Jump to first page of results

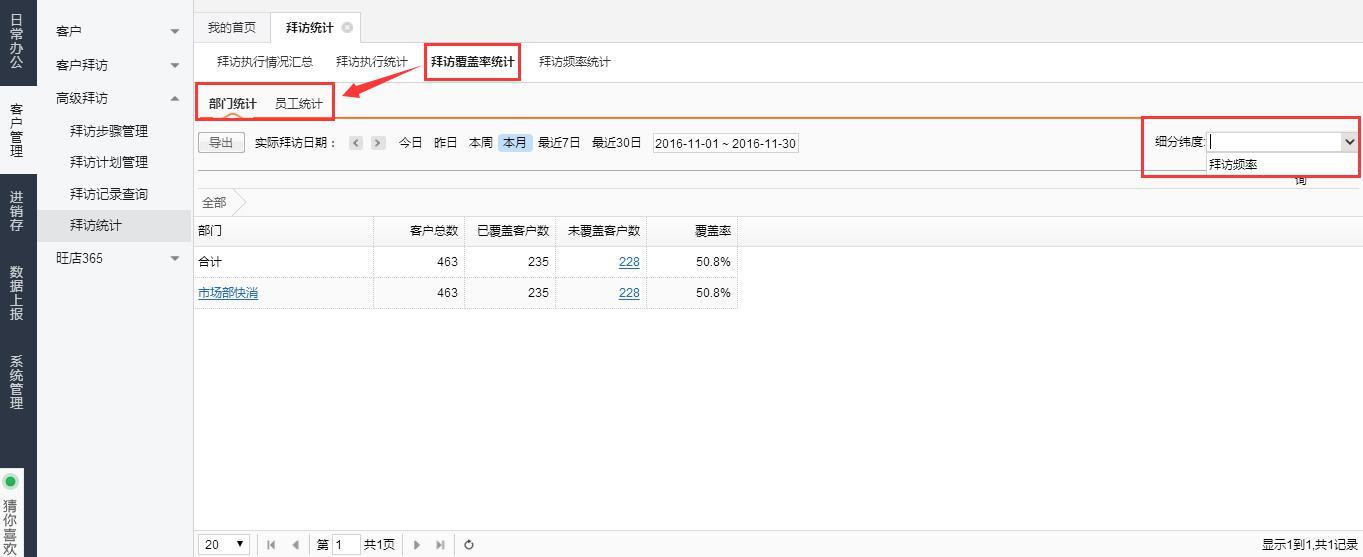pos(271,545)
